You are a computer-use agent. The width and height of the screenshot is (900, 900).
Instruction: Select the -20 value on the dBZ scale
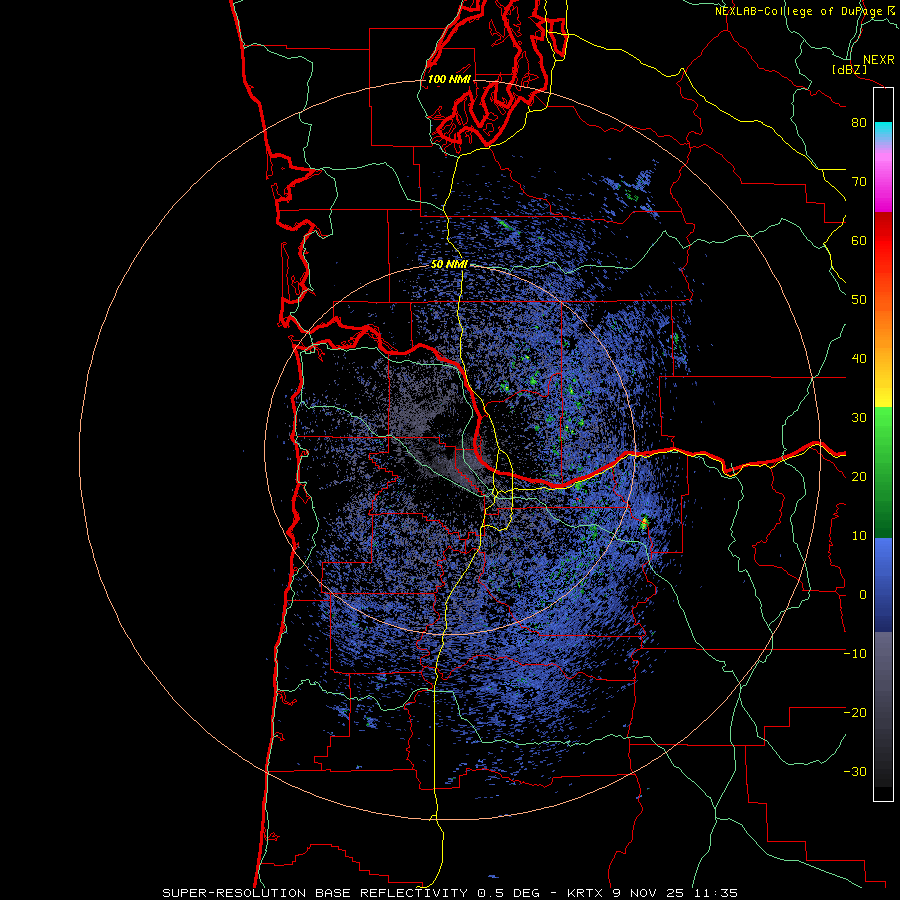click(x=855, y=713)
